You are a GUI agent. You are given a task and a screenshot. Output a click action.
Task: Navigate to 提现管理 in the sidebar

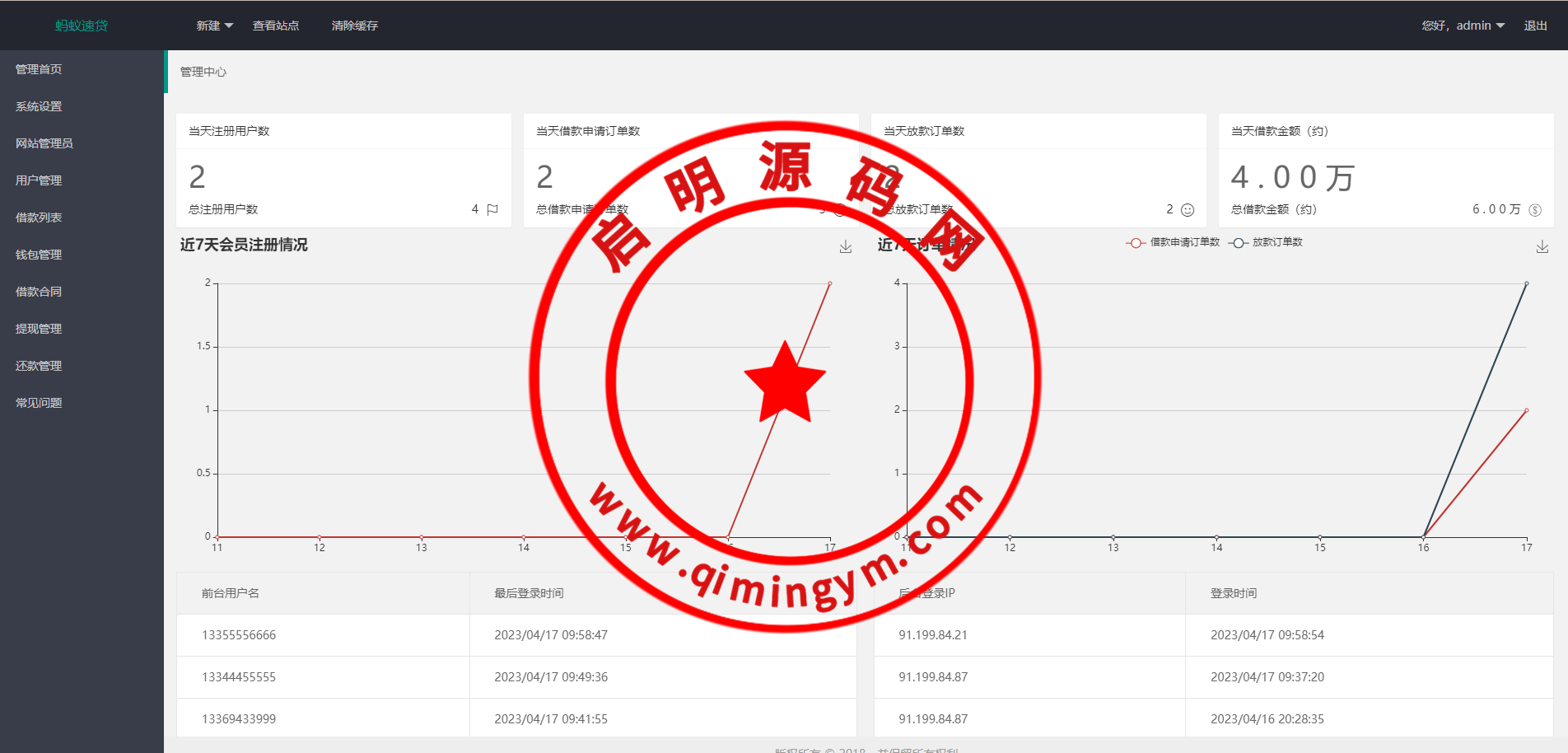pyautogui.click(x=39, y=329)
